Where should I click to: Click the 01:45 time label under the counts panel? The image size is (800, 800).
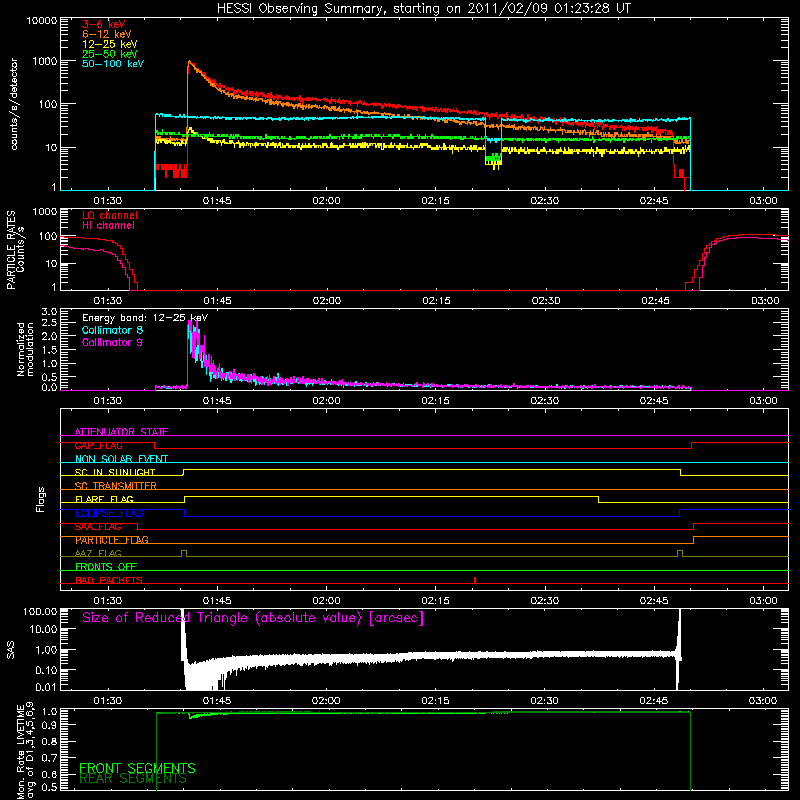click(217, 201)
